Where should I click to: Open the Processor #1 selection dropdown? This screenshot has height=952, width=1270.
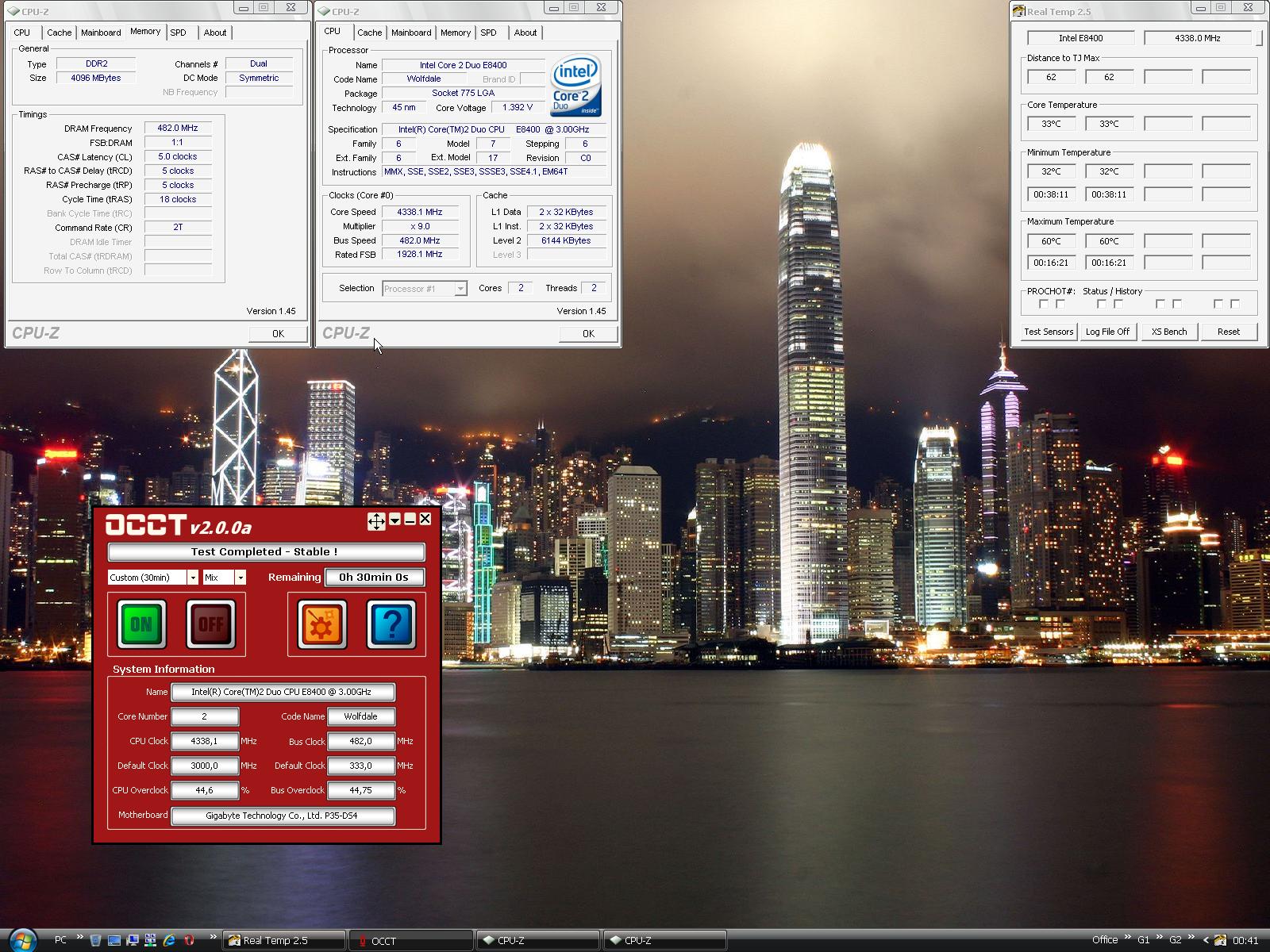460,289
